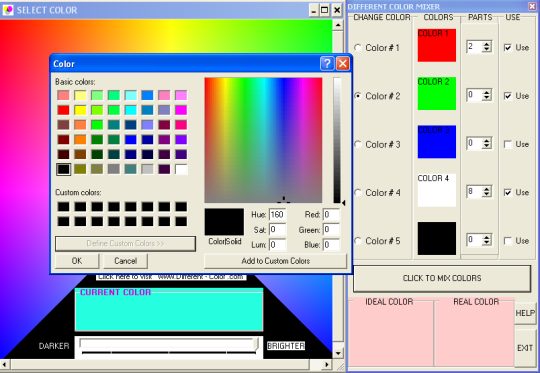The image size is (540, 373).
Task: Click the red COLOR 1 swatch
Action: [437, 45]
